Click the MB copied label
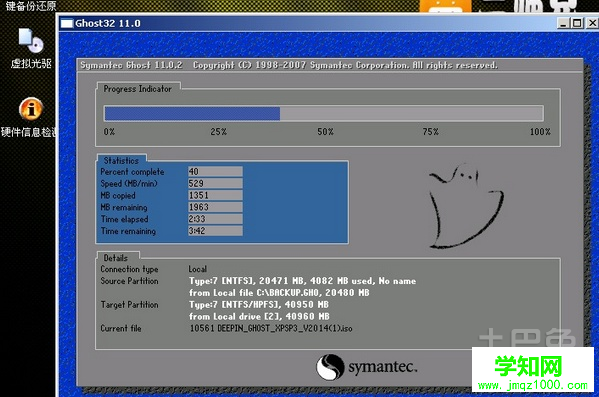Screen dimensions: 599x397 (x=118, y=195)
